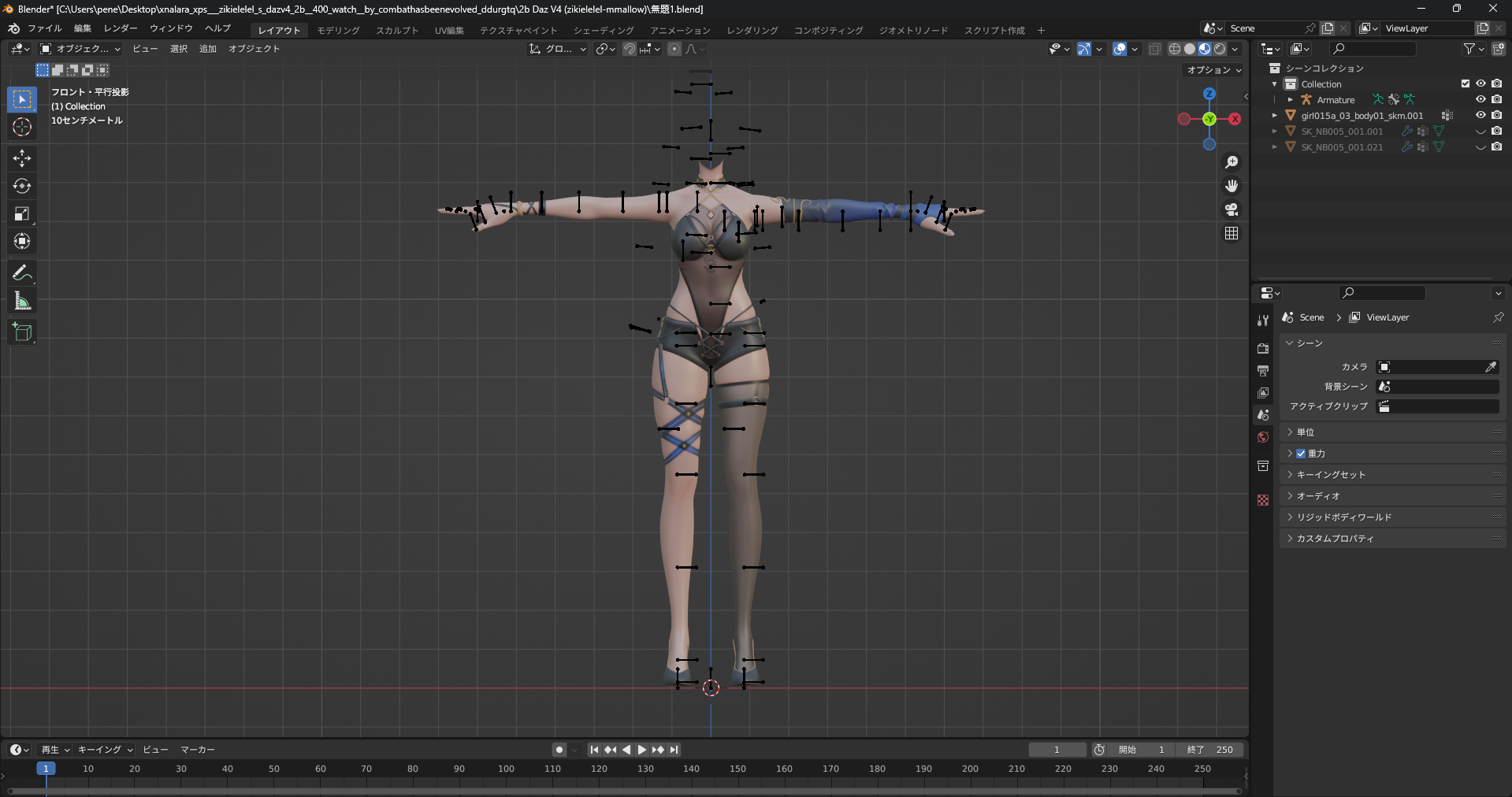Switch perspective/orthographic with the grid icon
This screenshot has width=1512, height=797.
coord(1232,233)
